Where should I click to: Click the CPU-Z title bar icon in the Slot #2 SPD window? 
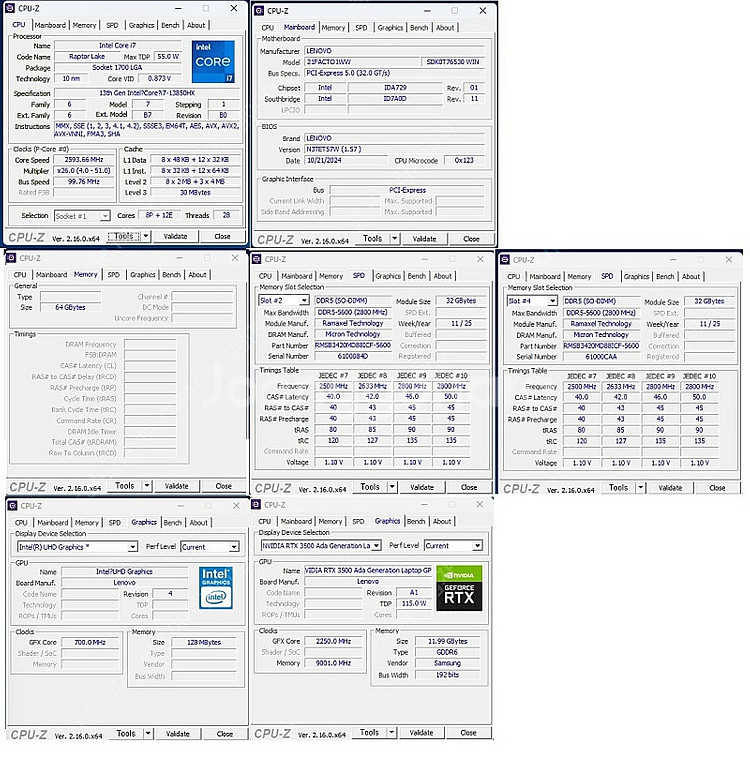257,259
